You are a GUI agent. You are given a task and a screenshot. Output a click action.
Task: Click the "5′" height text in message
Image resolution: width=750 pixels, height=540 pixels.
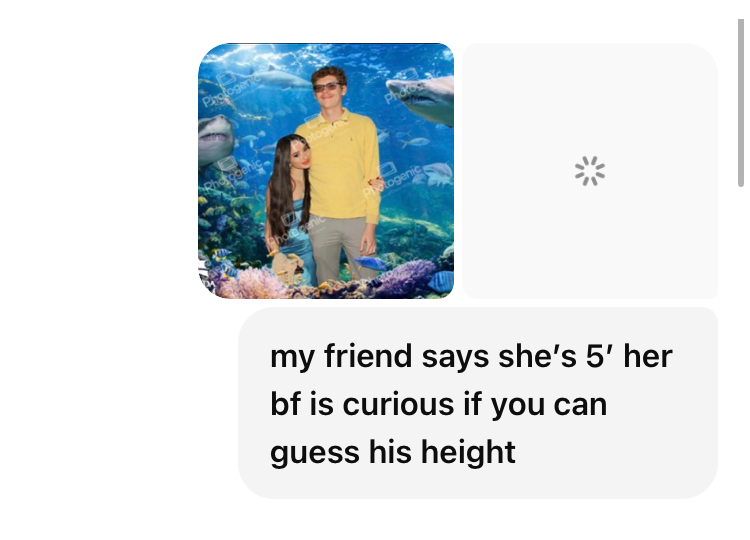pos(599,356)
